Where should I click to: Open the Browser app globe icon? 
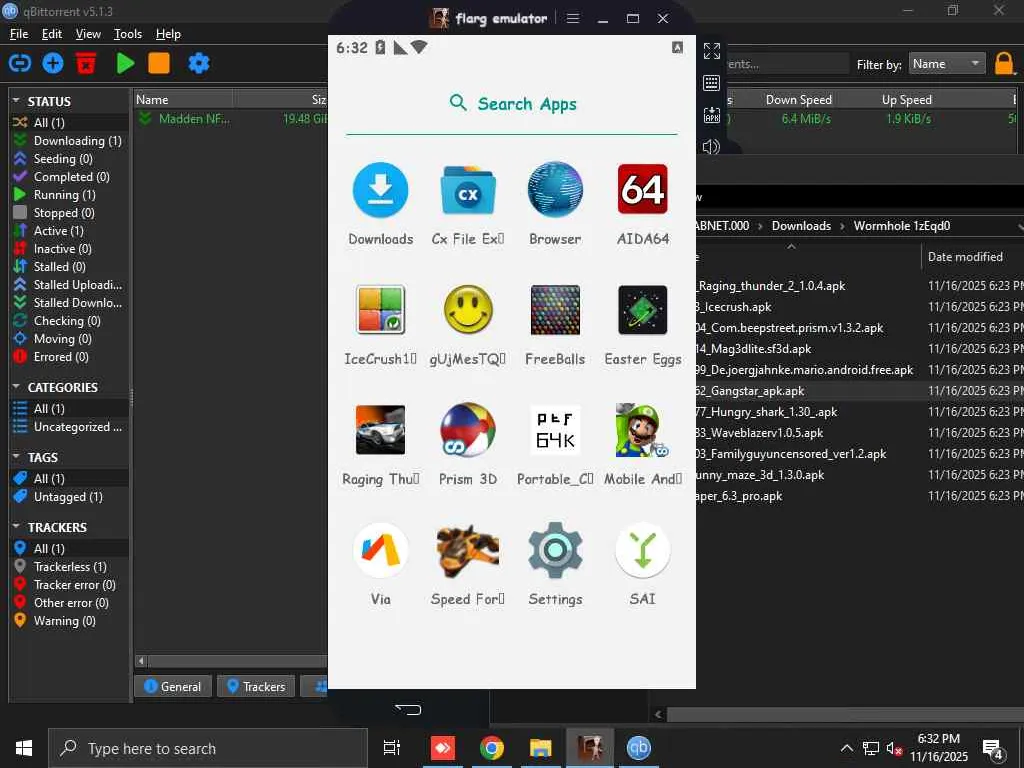555,190
